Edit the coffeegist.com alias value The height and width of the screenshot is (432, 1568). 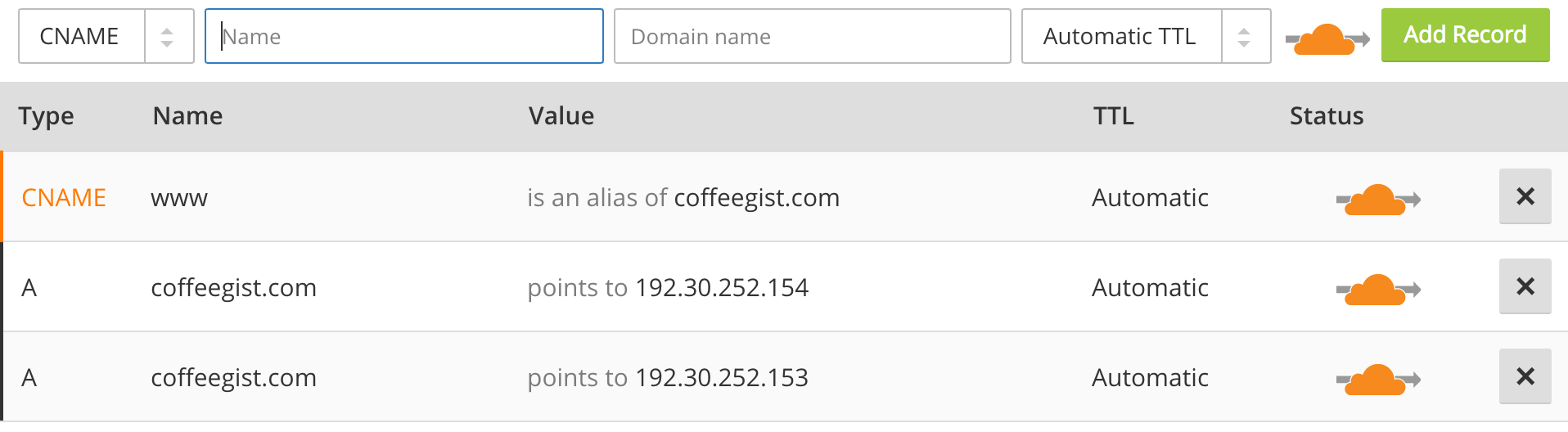[757, 197]
